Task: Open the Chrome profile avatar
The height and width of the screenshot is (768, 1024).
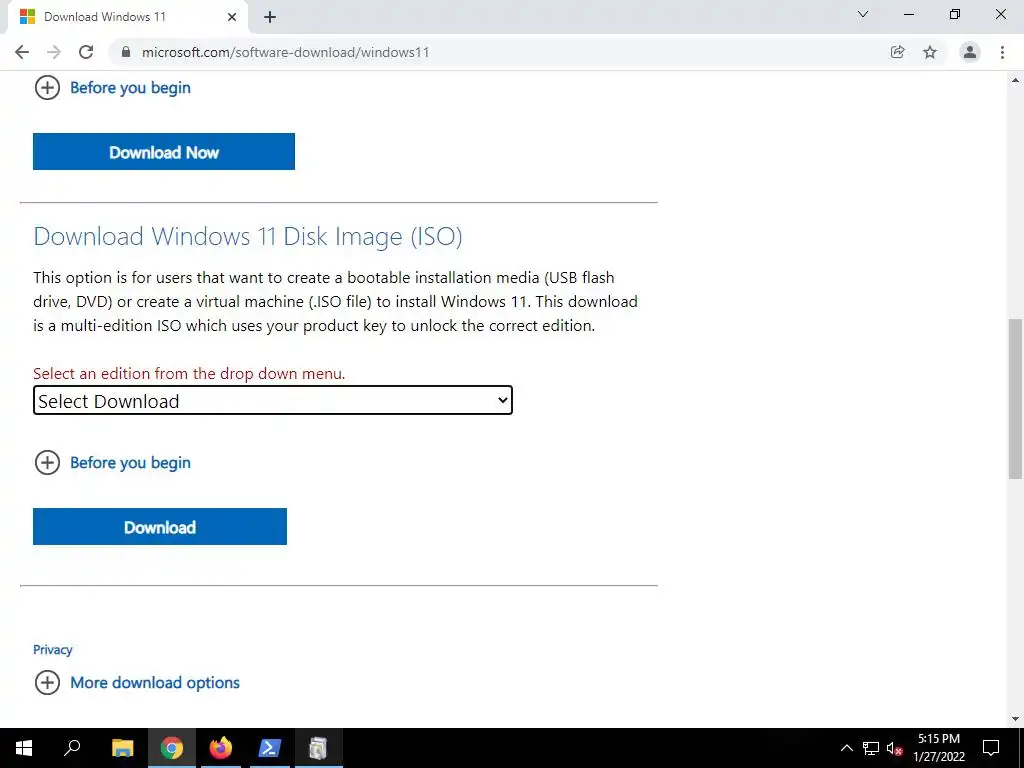Action: click(x=970, y=52)
